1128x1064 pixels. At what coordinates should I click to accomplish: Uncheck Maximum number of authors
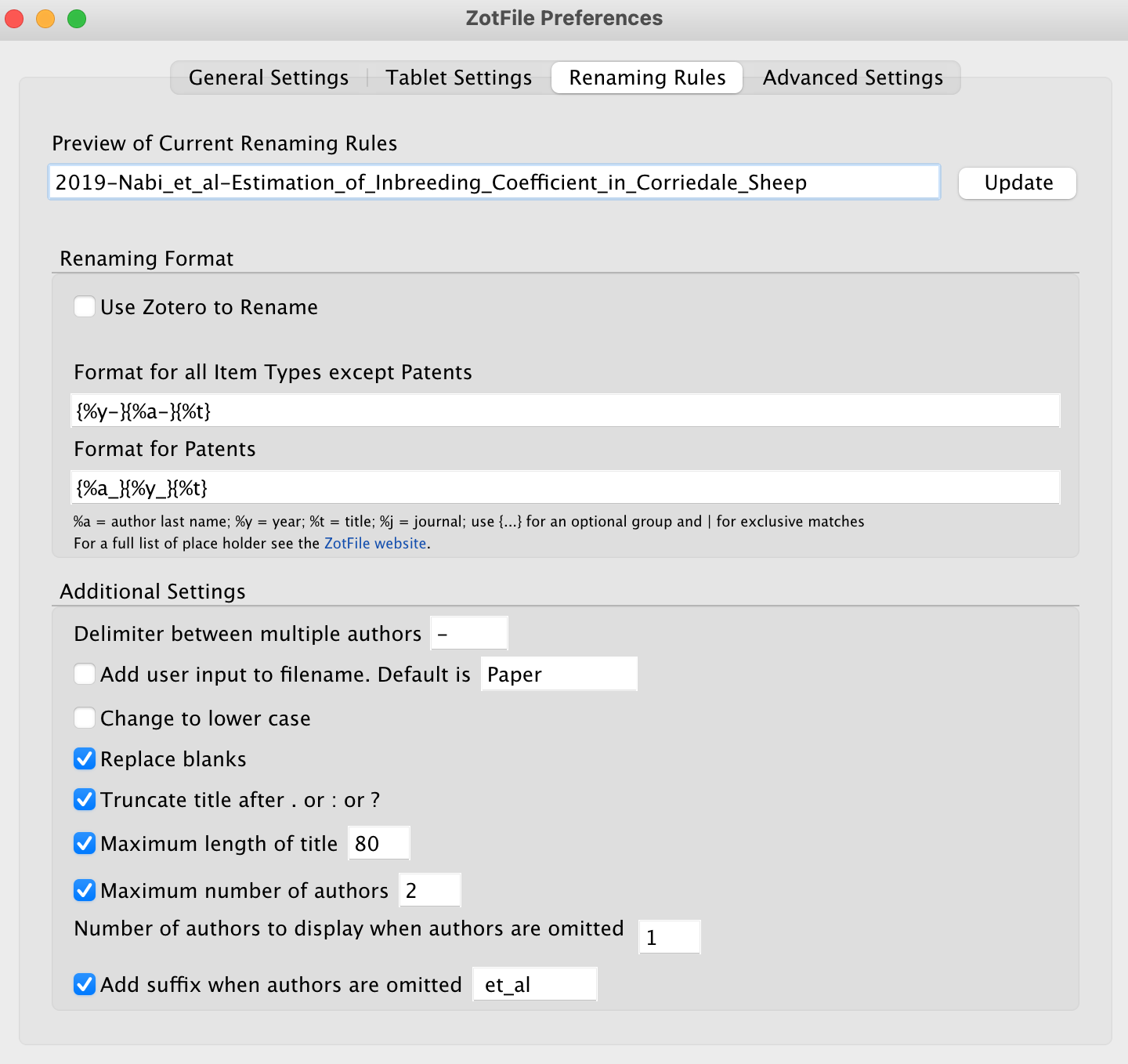point(85,890)
